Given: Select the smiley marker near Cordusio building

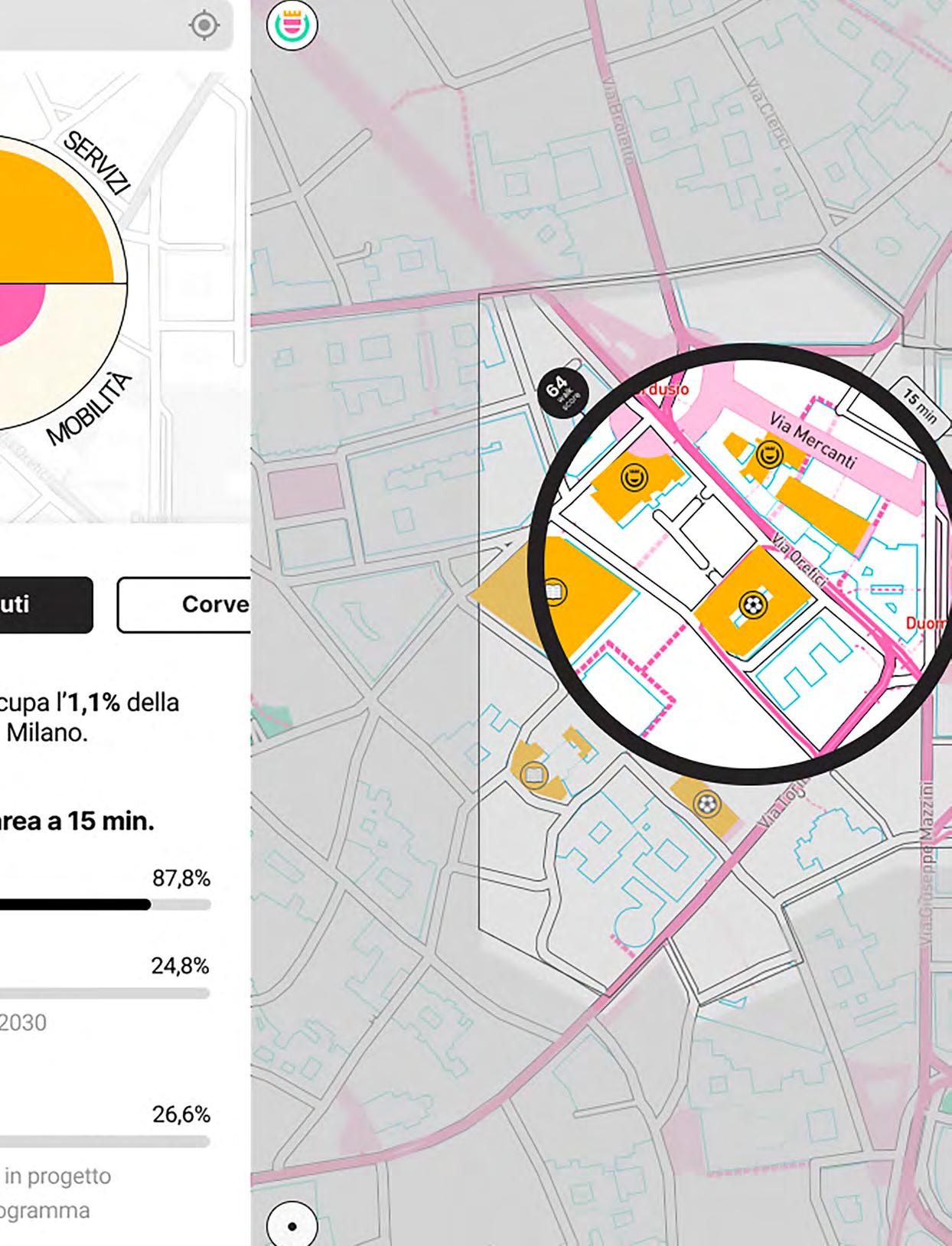Looking at the screenshot, I should tap(633, 478).
